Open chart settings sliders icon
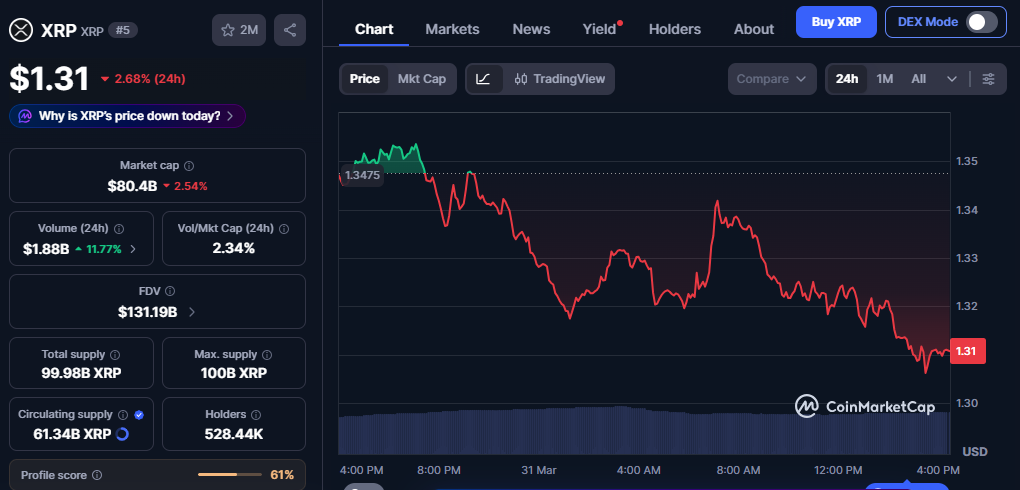The image size is (1020, 490). (988, 79)
